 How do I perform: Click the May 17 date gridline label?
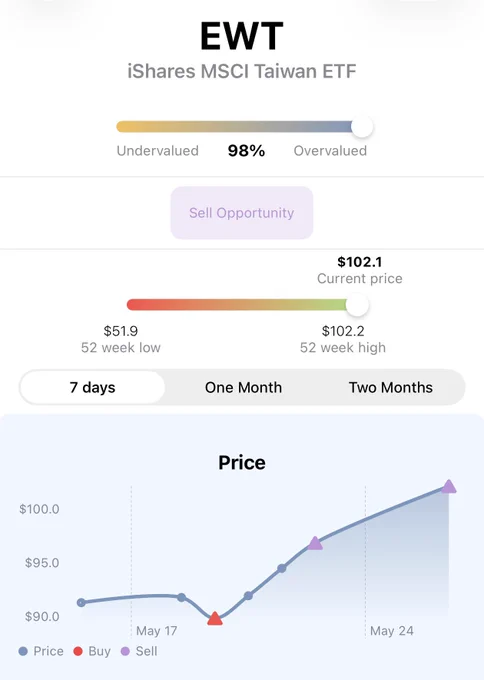[157, 631]
